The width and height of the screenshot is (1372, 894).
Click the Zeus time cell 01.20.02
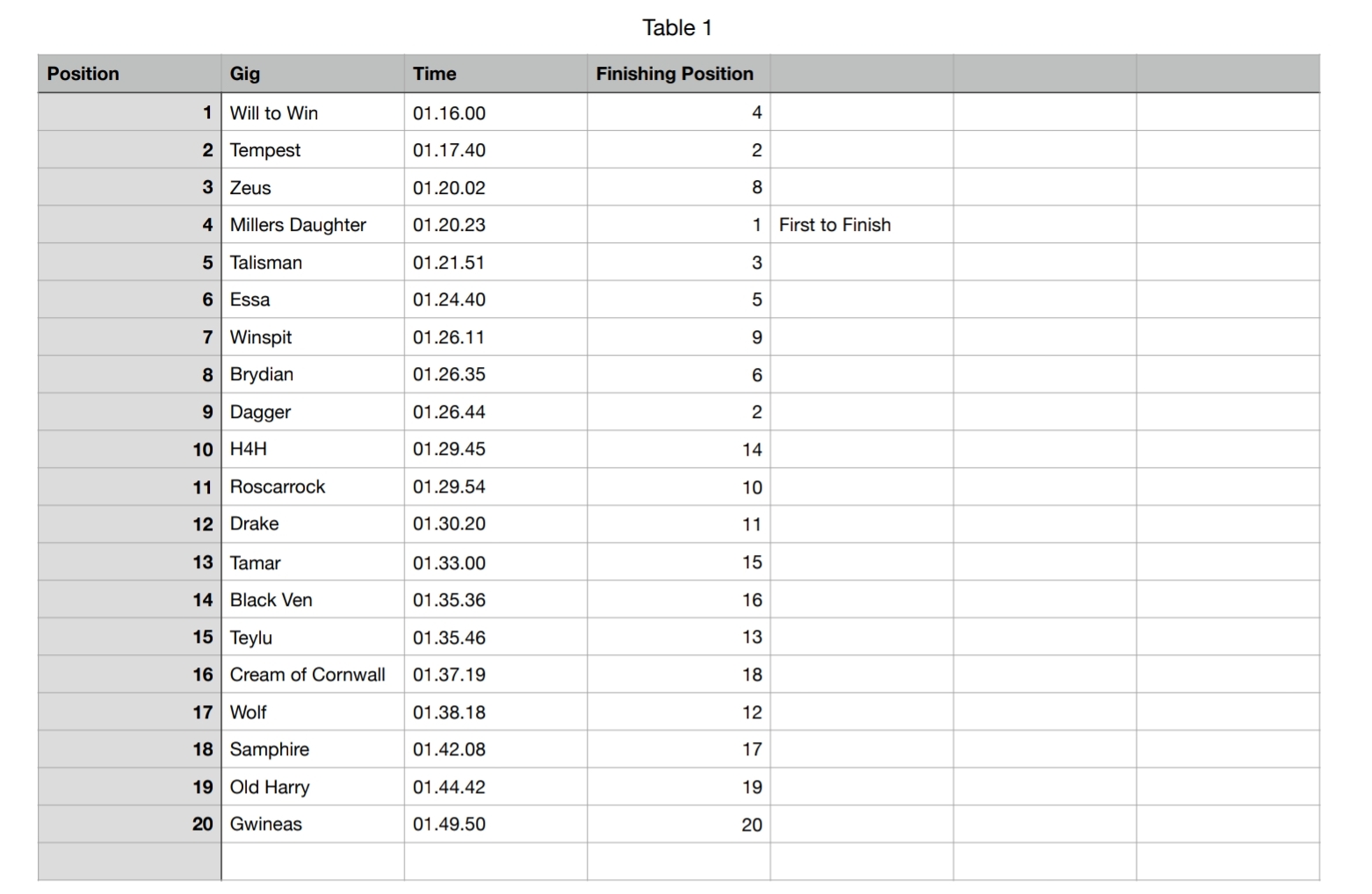pos(495,188)
